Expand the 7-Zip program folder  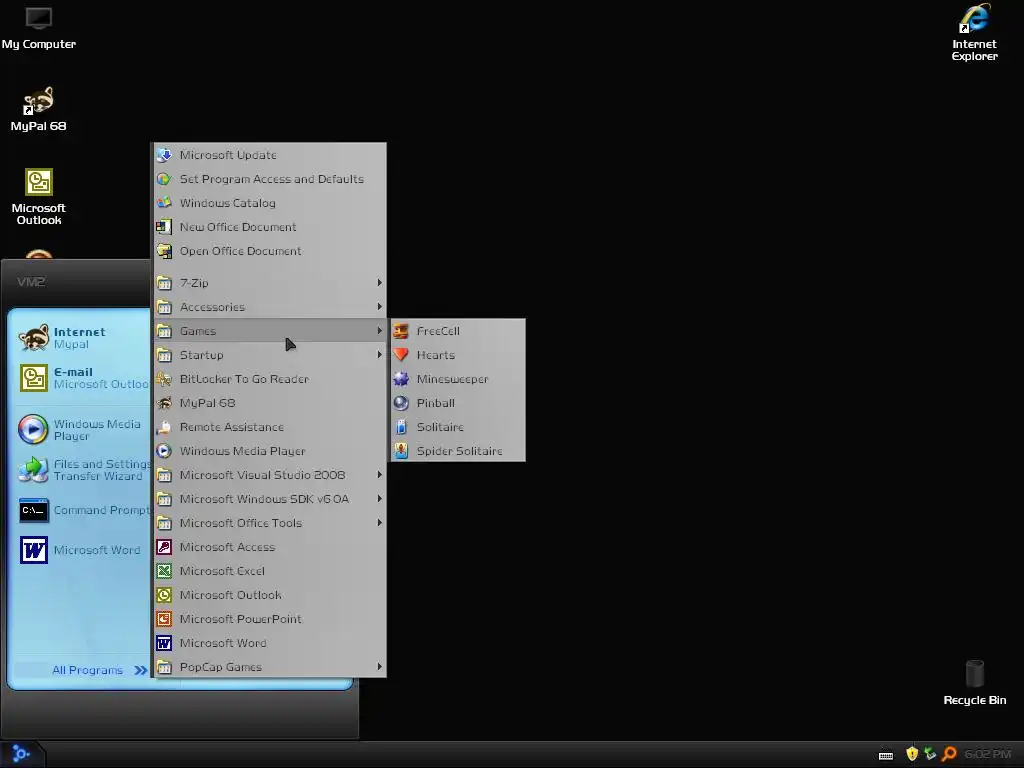click(x=270, y=283)
